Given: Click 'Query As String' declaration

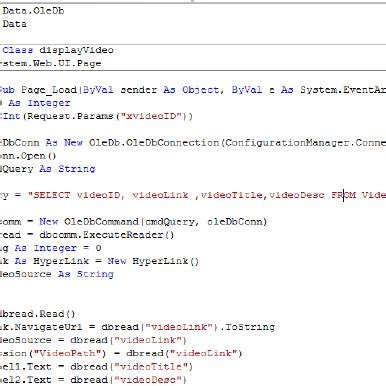Looking at the screenshot, I should coord(48,169).
